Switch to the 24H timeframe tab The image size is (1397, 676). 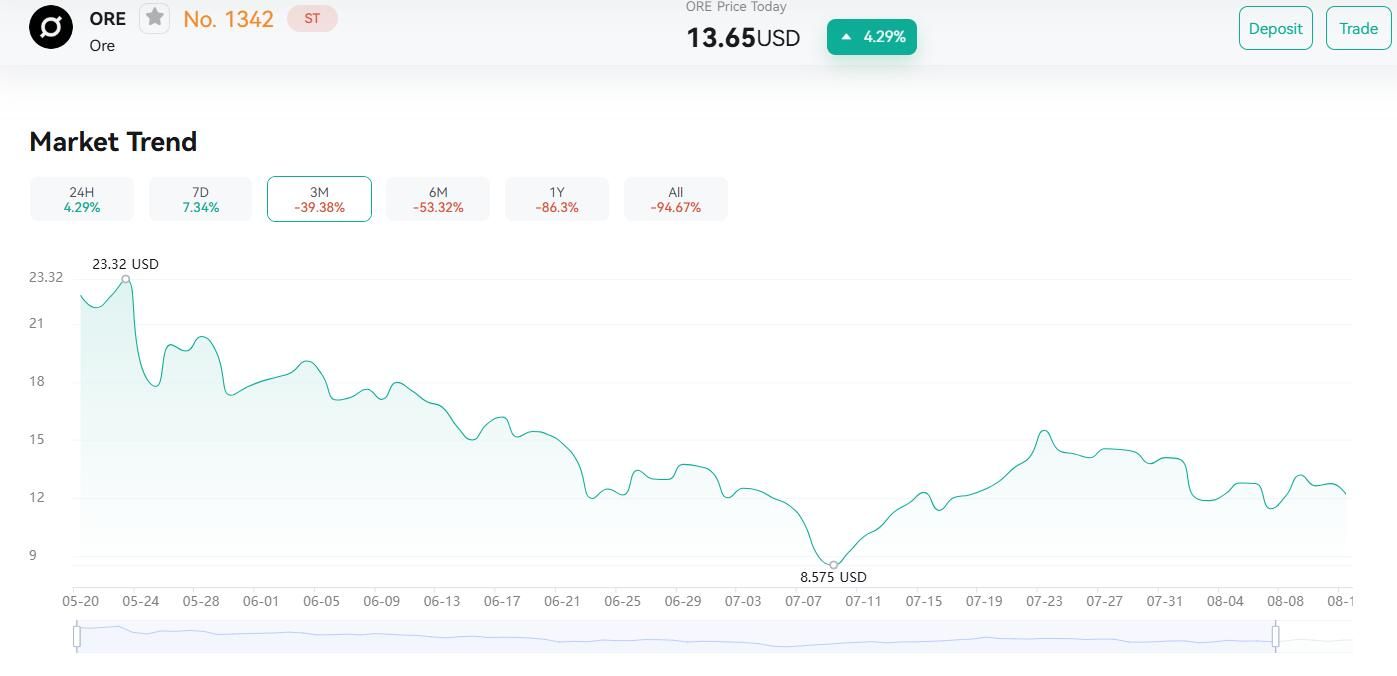point(82,199)
